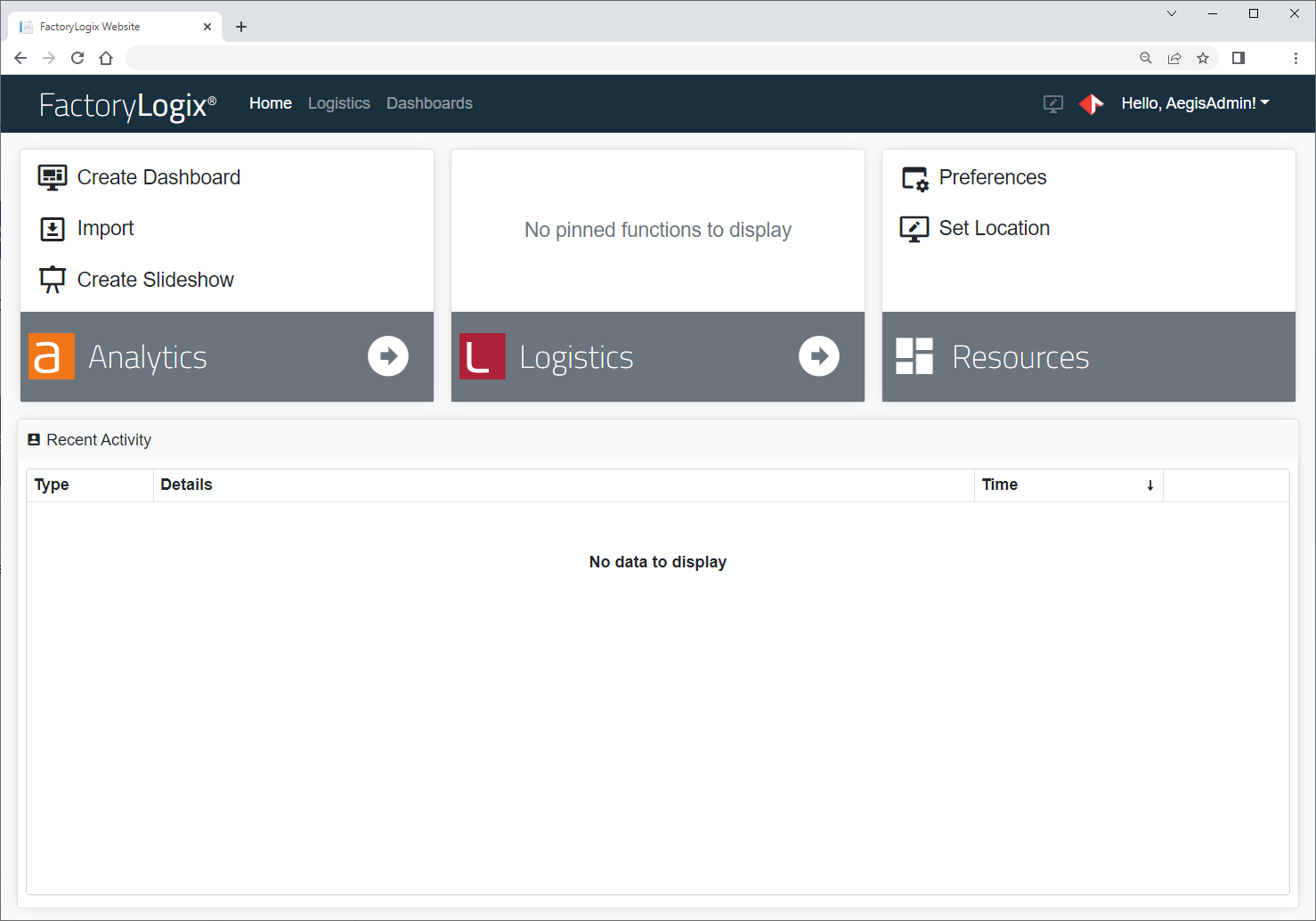Click the Create Slideshow easel icon
The height and width of the screenshot is (921, 1316).
53,279
